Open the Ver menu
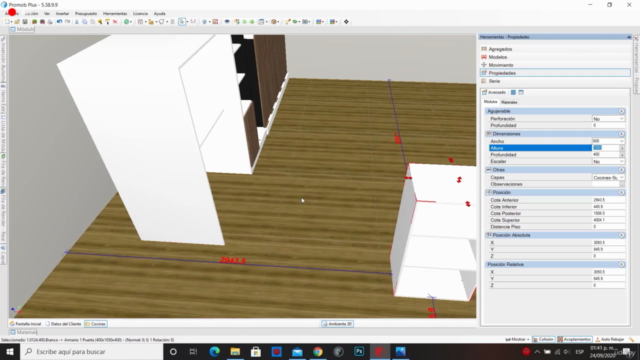 [47, 13]
